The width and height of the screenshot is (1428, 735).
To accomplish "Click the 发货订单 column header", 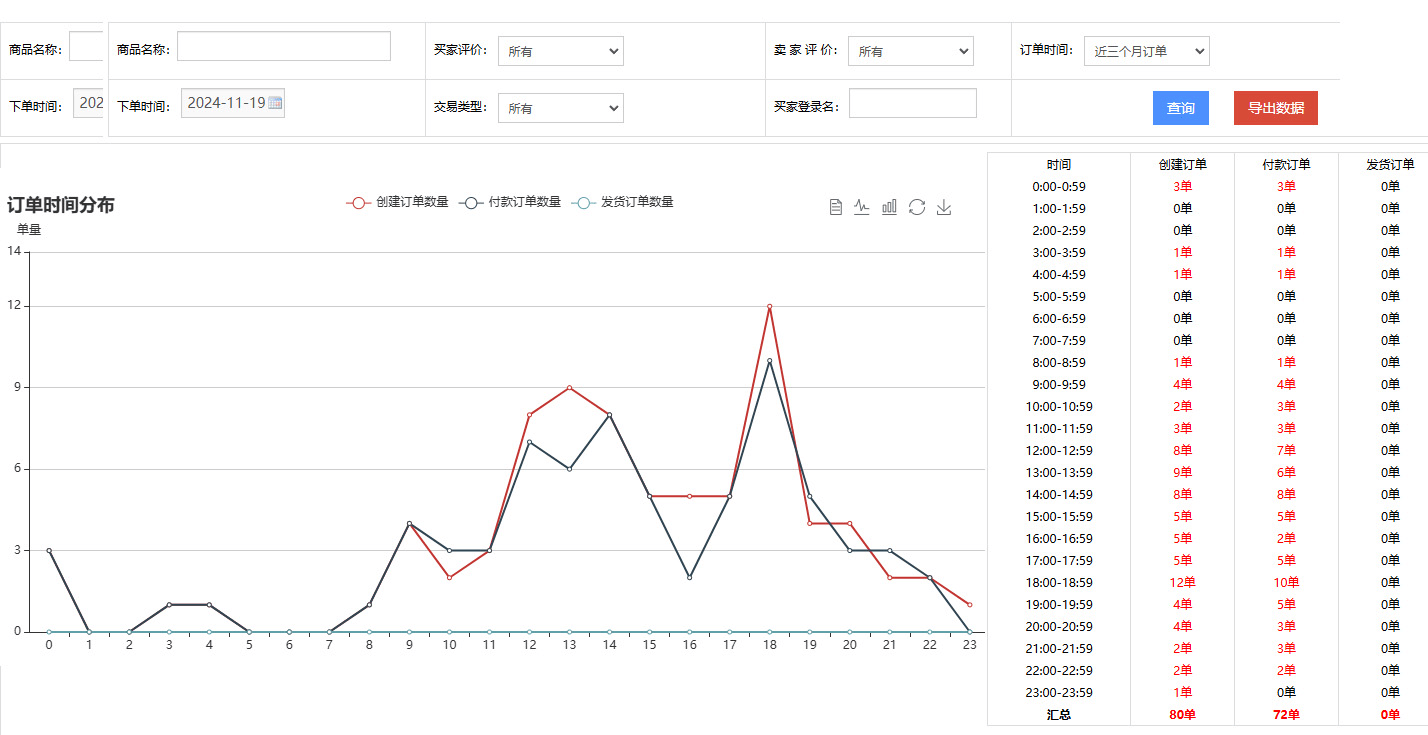I will pos(1391,164).
